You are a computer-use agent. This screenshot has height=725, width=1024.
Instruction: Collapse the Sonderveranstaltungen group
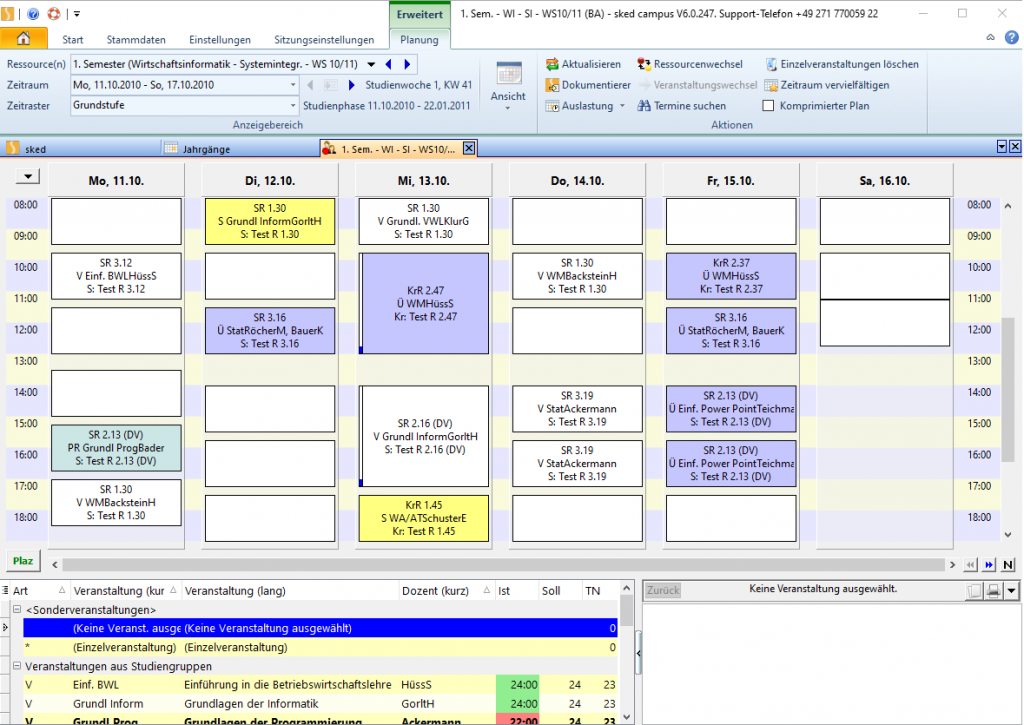pyautogui.click(x=16, y=610)
